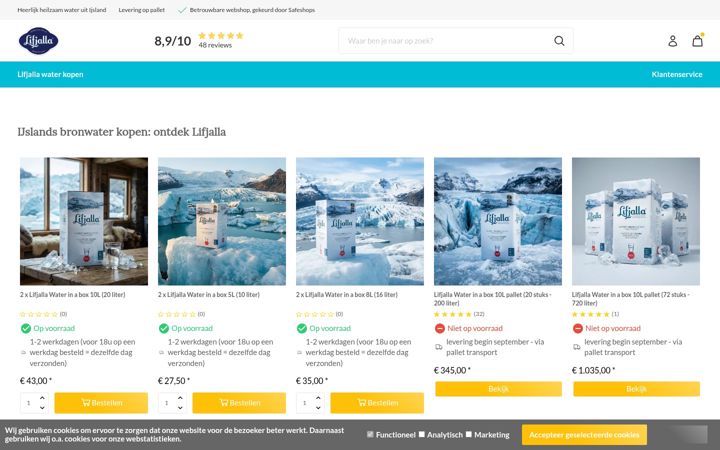720x450 pixels.
Task: Open product title 2 x Lifjalla 8L (16 liter)
Action: point(347,295)
